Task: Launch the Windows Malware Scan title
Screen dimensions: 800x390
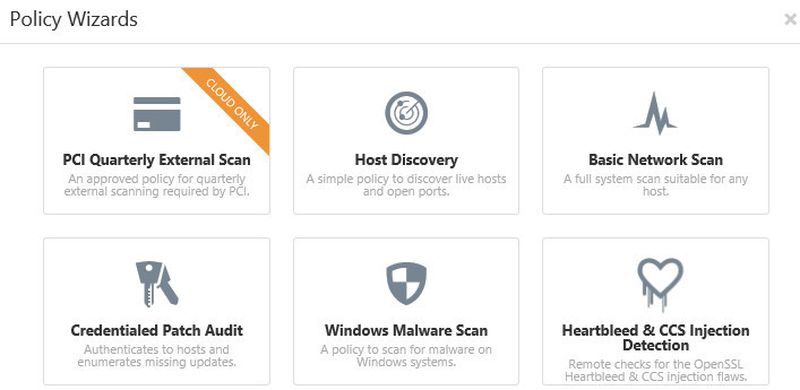Action: pyautogui.click(x=406, y=330)
